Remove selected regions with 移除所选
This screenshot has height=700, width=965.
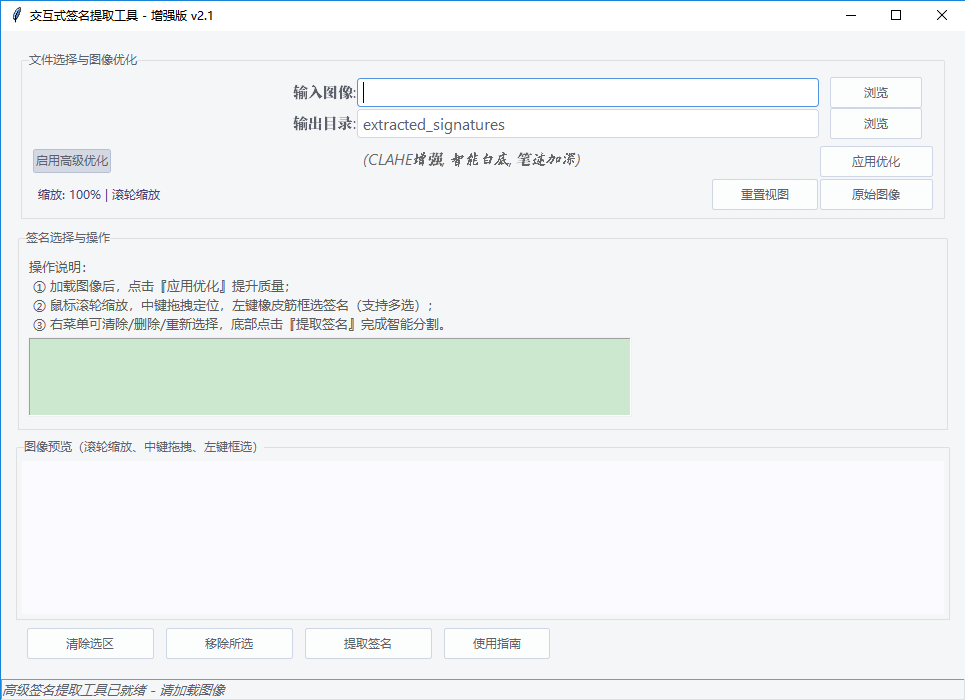tap(229, 643)
